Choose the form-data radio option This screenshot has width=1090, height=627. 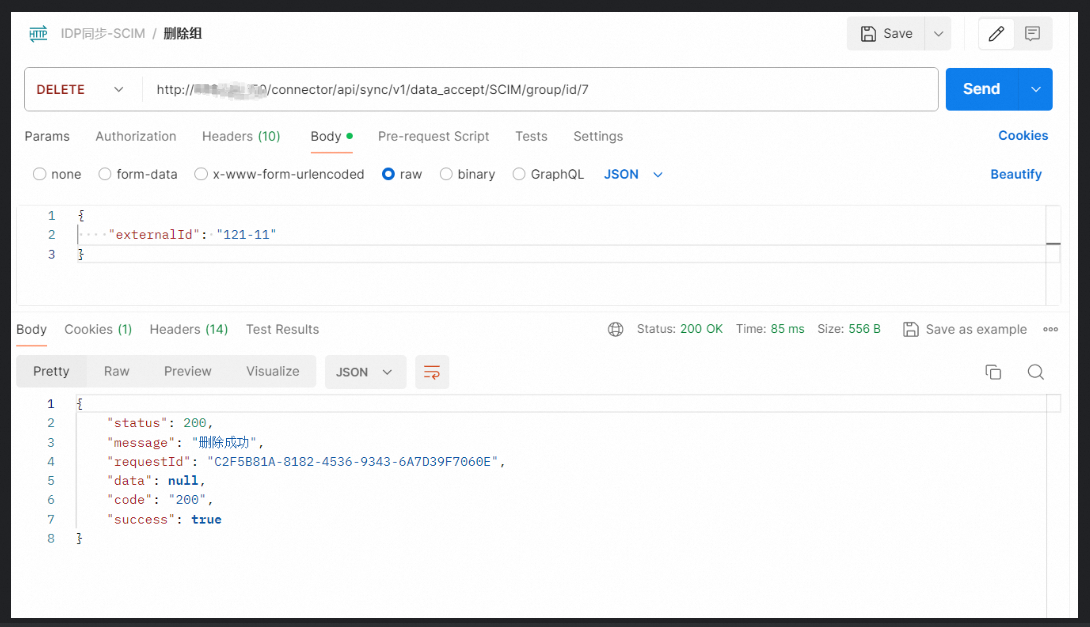click(x=105, y=174)
